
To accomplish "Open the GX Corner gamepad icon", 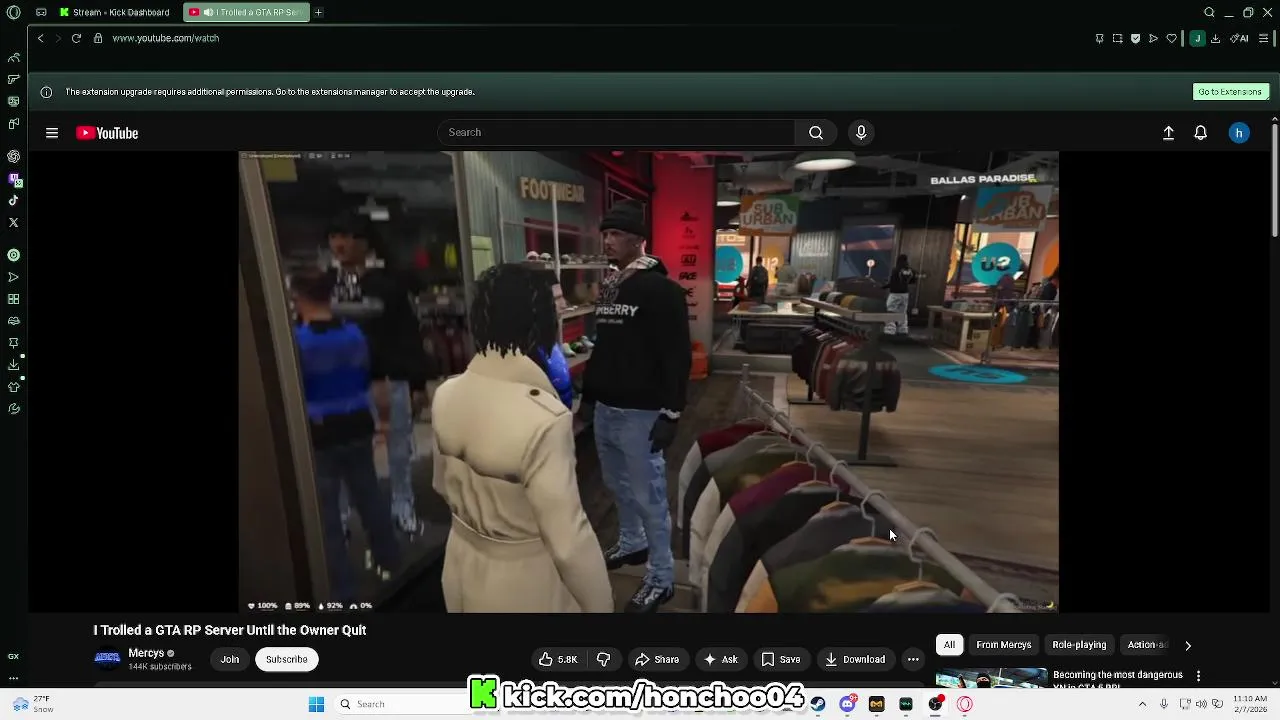I will coord(41,12).
